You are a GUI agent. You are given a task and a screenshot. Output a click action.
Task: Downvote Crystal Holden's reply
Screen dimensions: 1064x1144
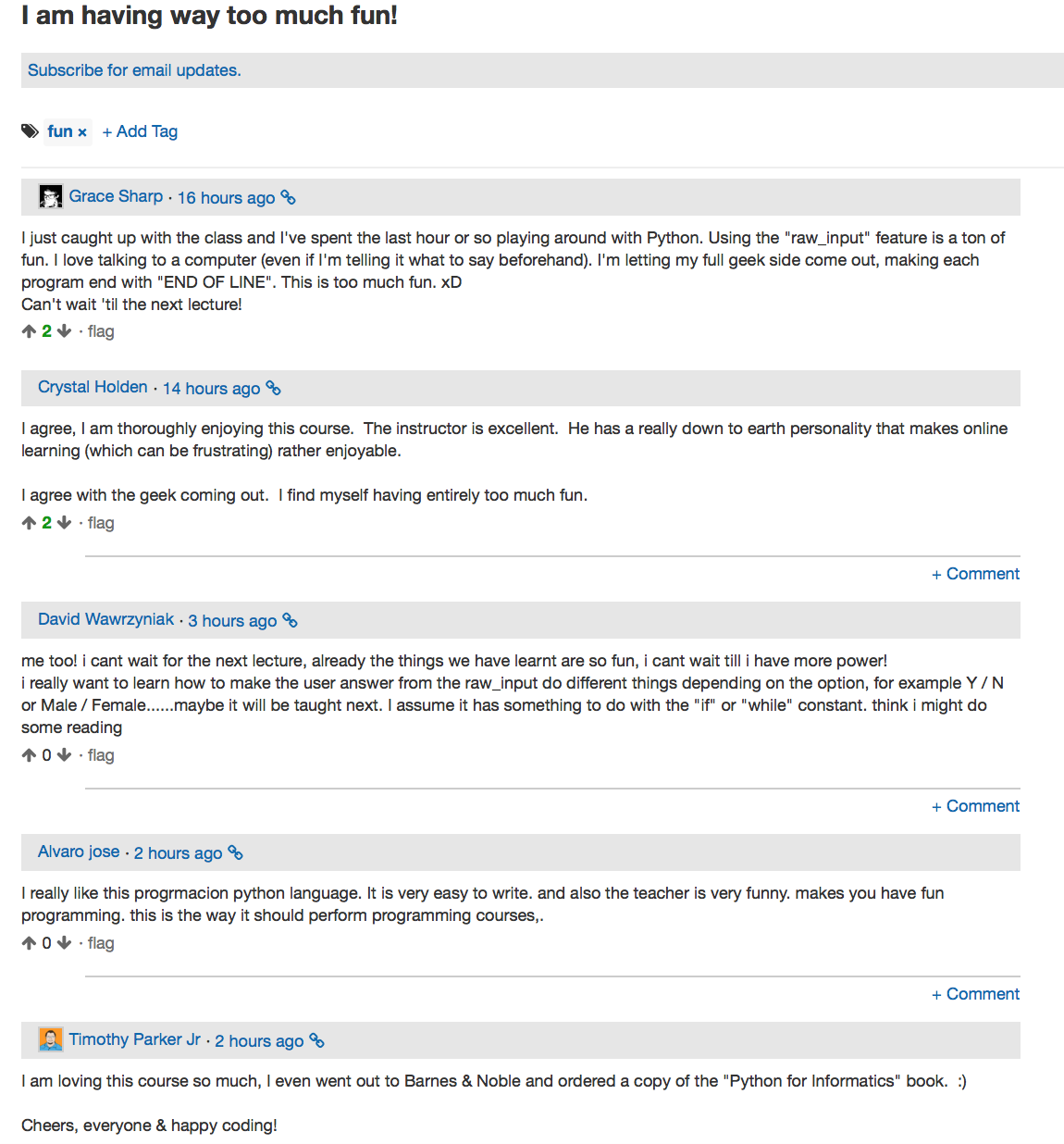[x=64, y=523]
